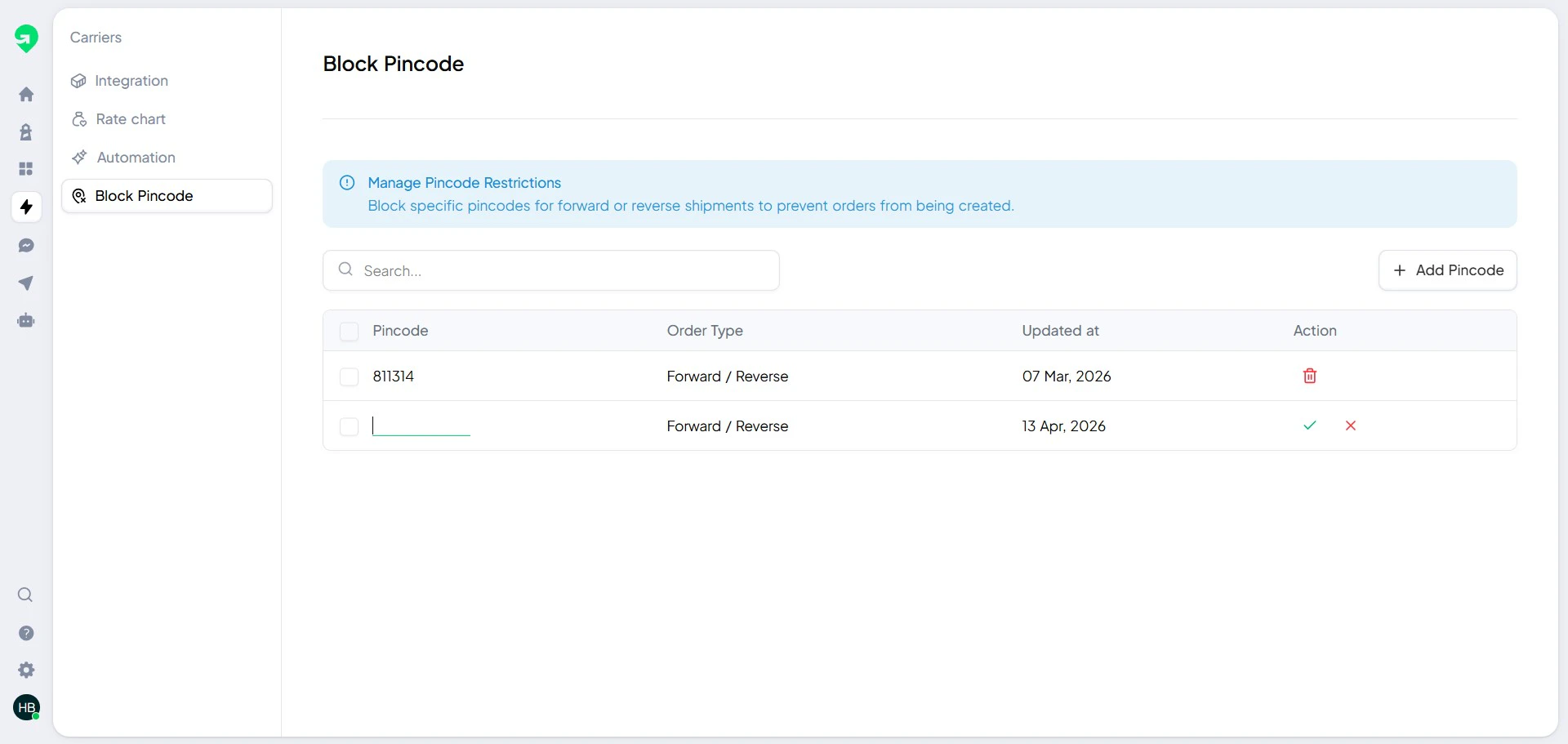The width and height of the screenshot is (1568, 744).
Task: Cancel new pincode entry with the red X
Action: tap(1352, 425)
